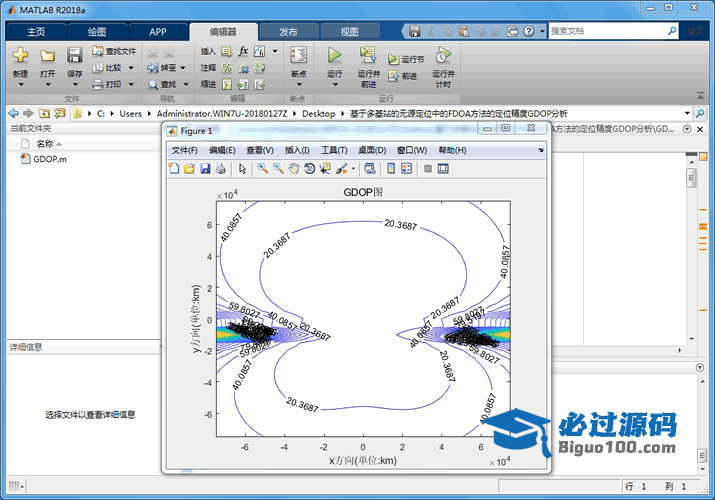The width and height of the screenshot is (715, 500).
Task: Click the 查找 (Find) magnifier button
Action: [162, 84]
